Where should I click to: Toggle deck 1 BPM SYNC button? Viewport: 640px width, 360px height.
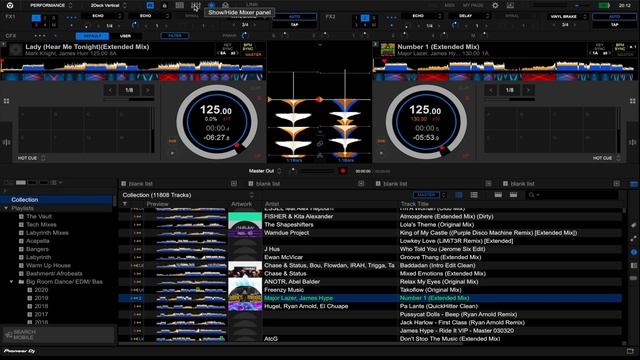(248, 47)
